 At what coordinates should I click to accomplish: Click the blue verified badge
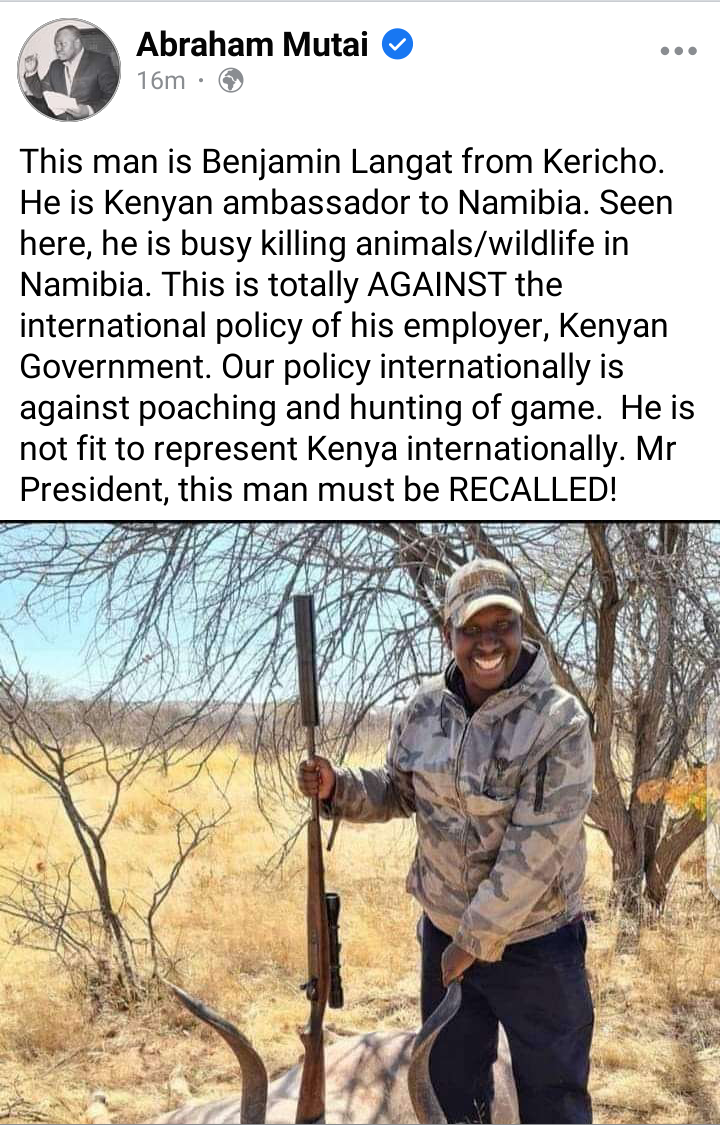(397, 45)
